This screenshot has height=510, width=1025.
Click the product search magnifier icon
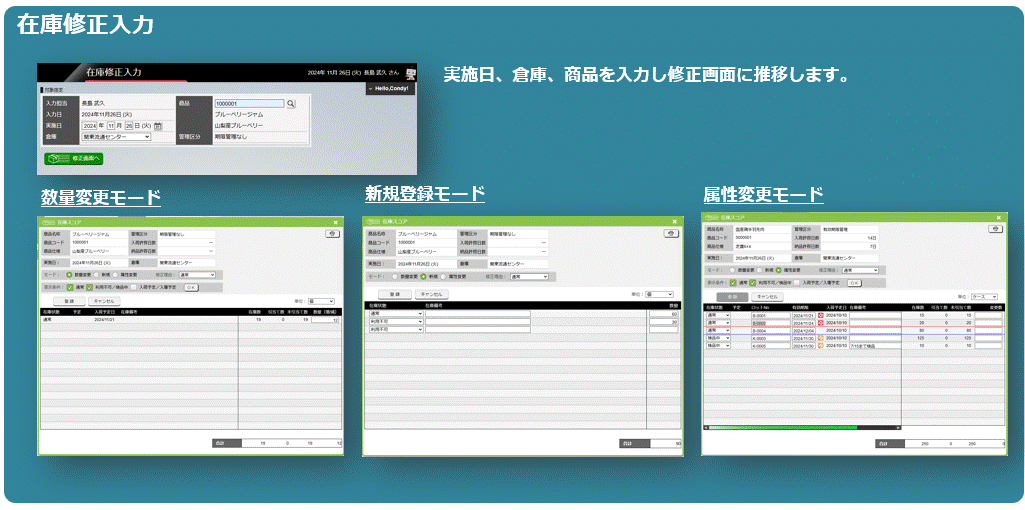291,103
